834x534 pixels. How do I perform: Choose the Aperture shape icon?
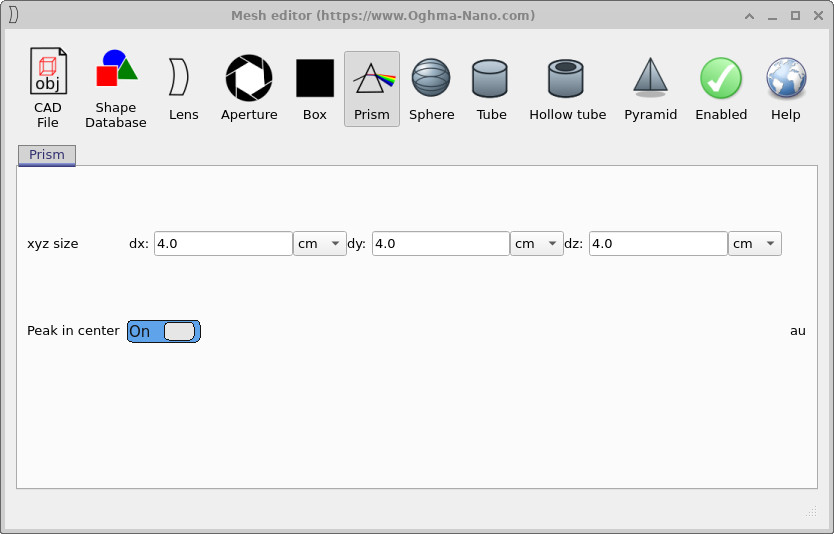pyautogui.click(x=249, y=88)
